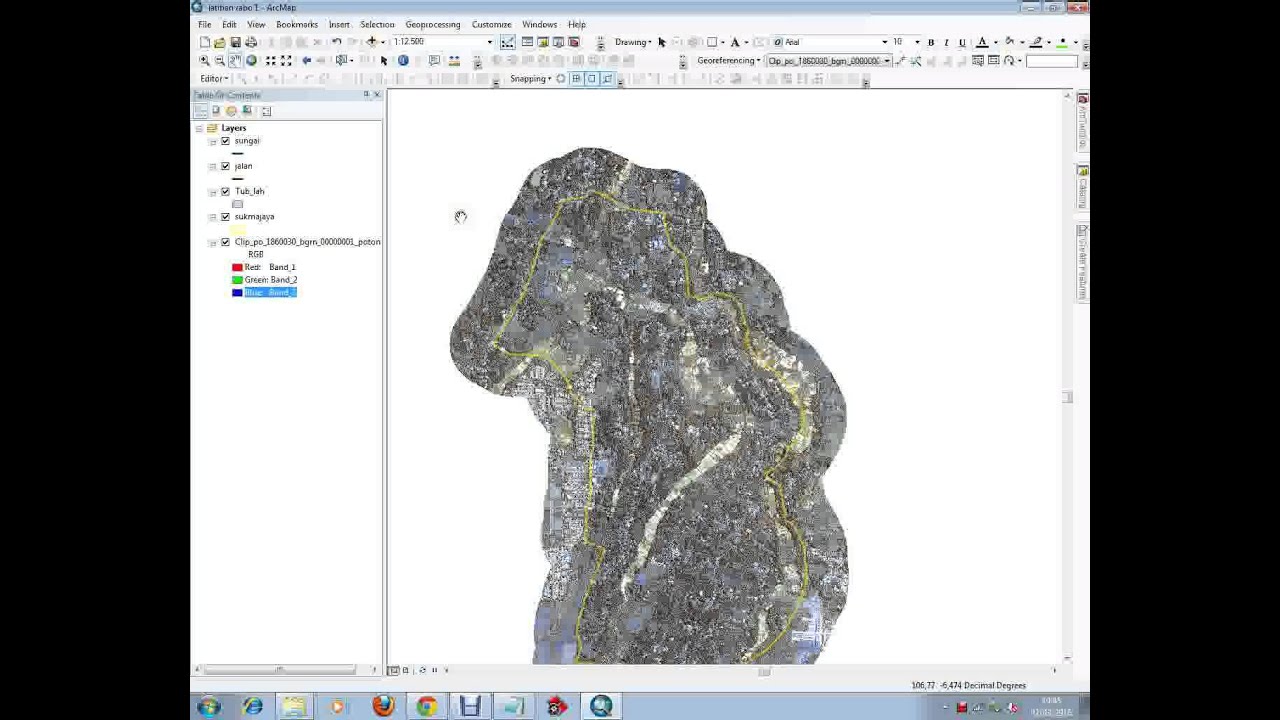
Task: Select the Zoom Out magnifier tool
Action: (220, 60)
